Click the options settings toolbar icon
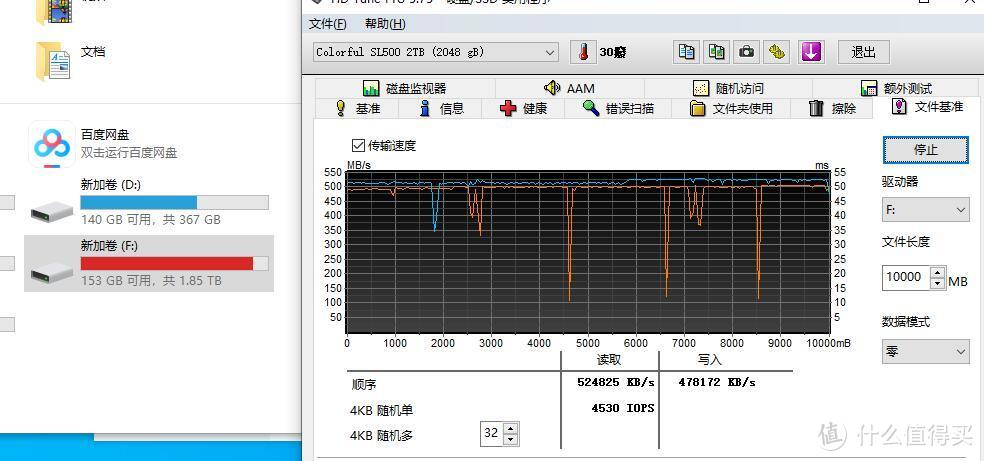Screen dimensions: 984x461 [x=776, y=53]
